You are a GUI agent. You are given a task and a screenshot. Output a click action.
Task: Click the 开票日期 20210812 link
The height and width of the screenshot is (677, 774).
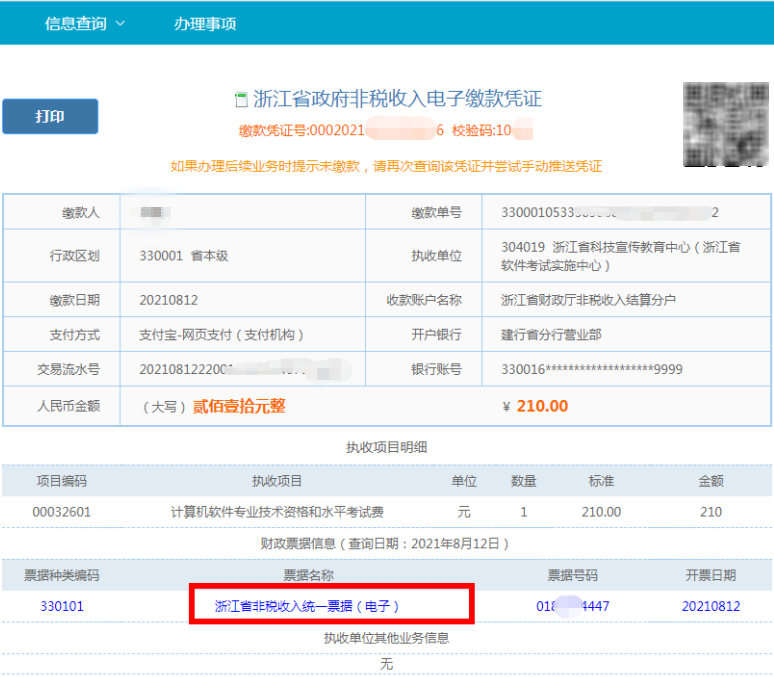[x=710, y=606]
